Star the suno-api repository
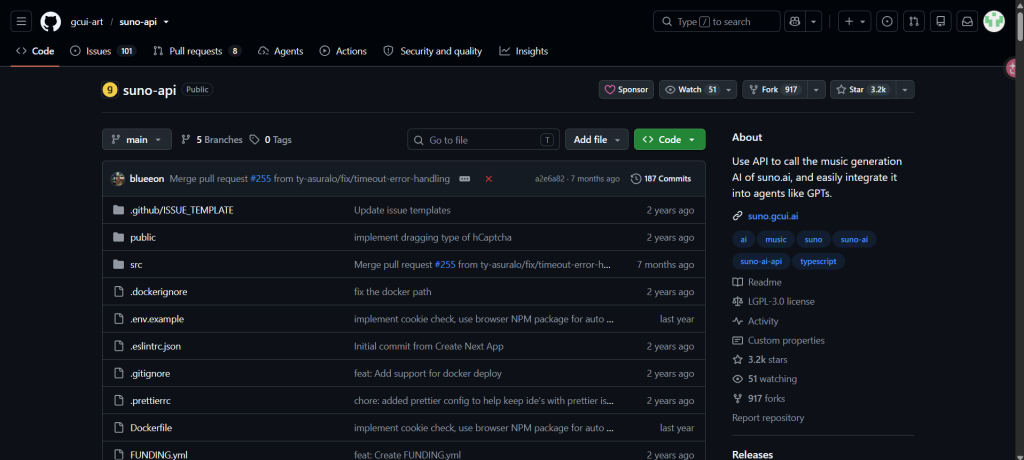 861,90
